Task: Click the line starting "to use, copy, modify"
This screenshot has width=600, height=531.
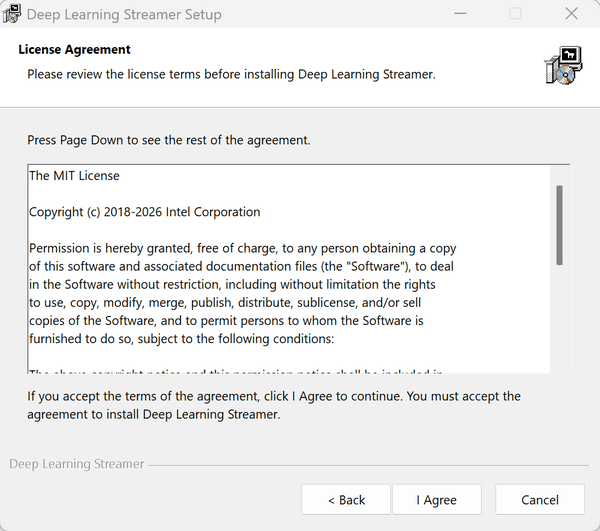Action: click(225, 303)
